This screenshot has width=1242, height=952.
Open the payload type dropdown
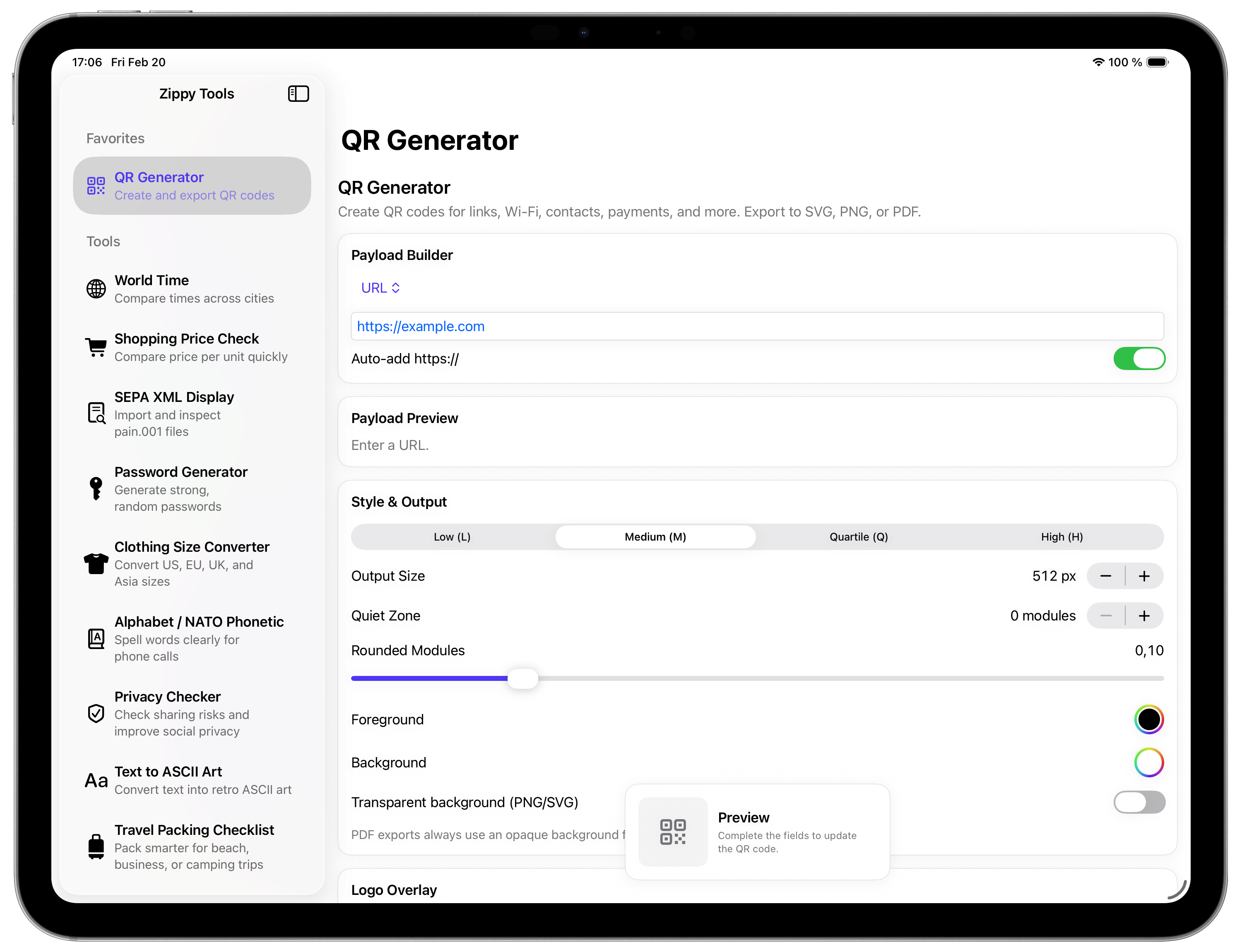[380, 287]
